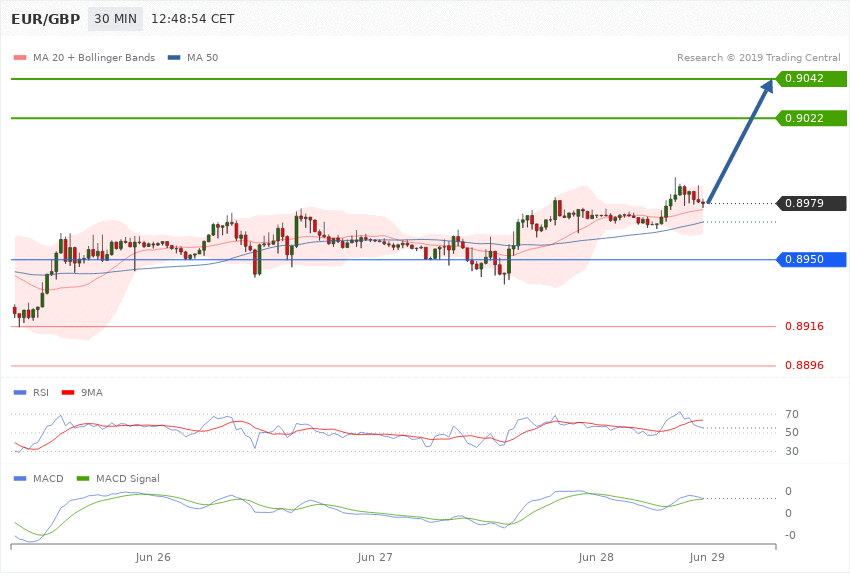Click the 9MA legend label
The height and width of the screenshot is (576, 850).
point(92,392)
